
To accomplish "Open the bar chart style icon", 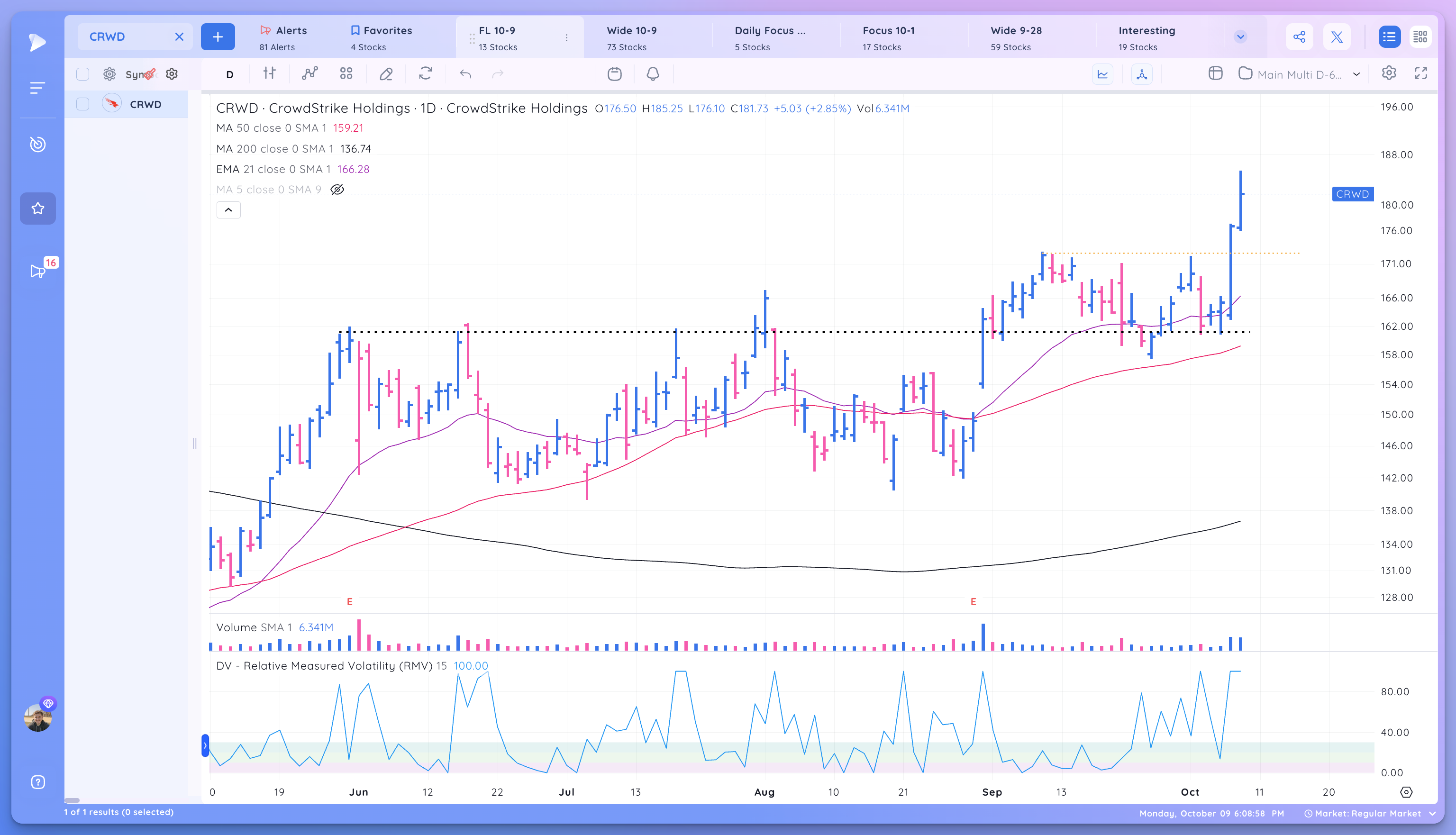I will [x=270, y=73].
